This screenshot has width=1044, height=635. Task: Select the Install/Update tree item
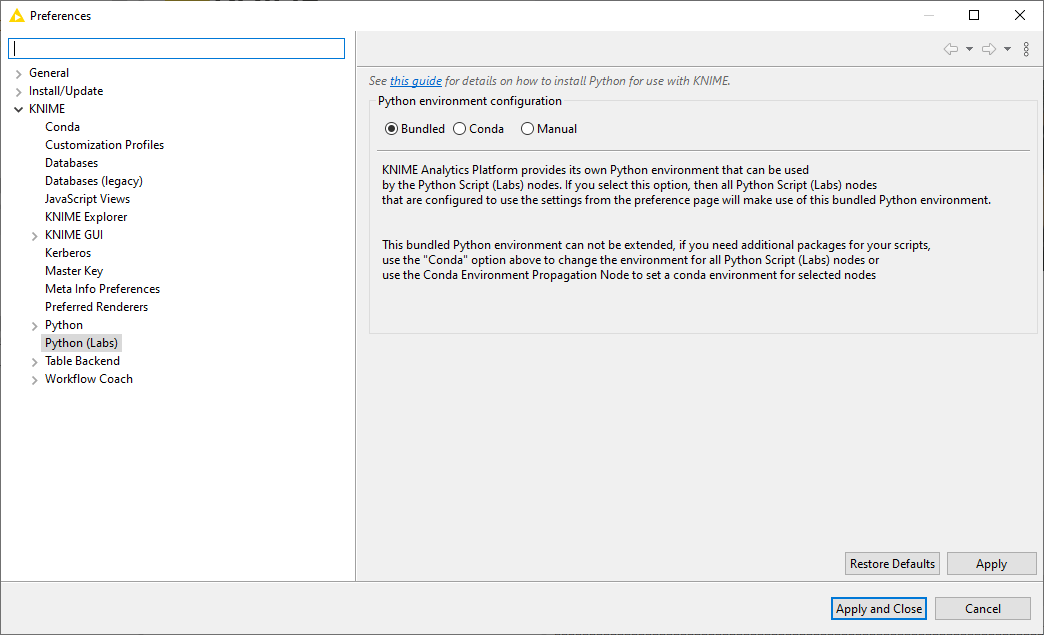[66, 91]
